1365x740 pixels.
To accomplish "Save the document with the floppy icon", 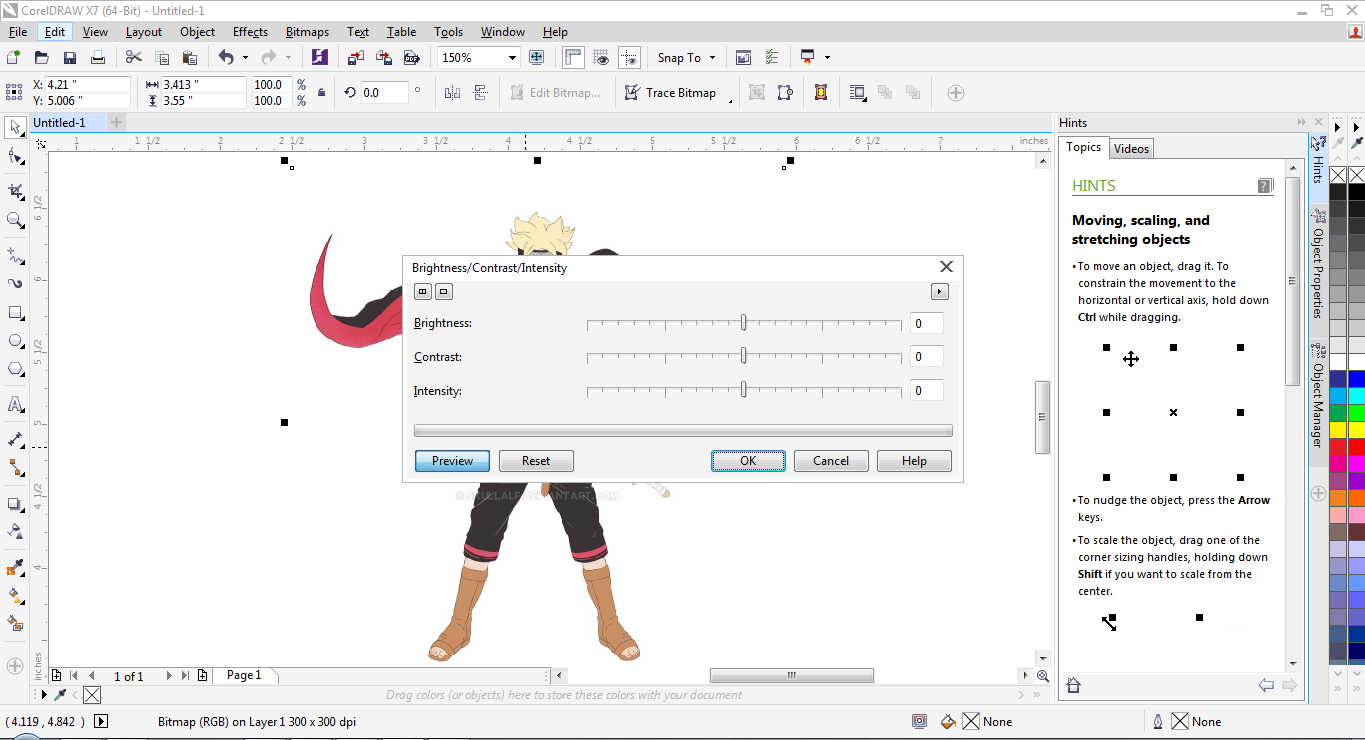I will tap(70, 58).
